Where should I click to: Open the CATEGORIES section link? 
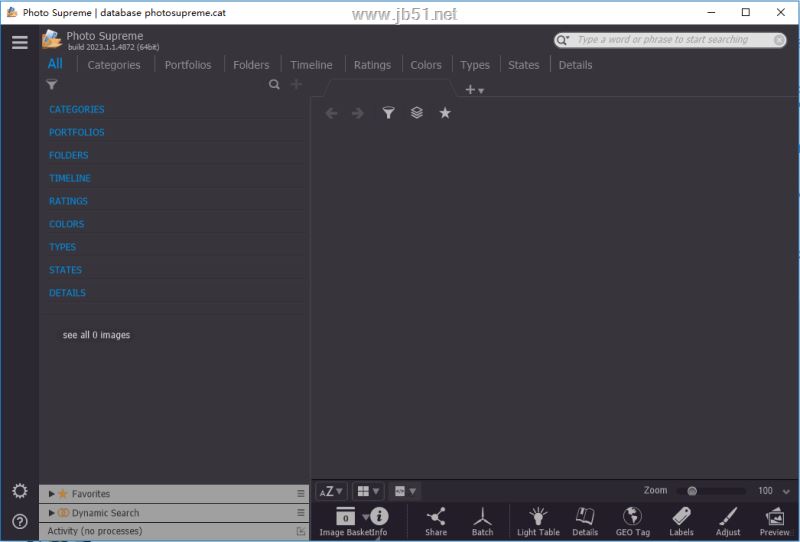[77, 109]
